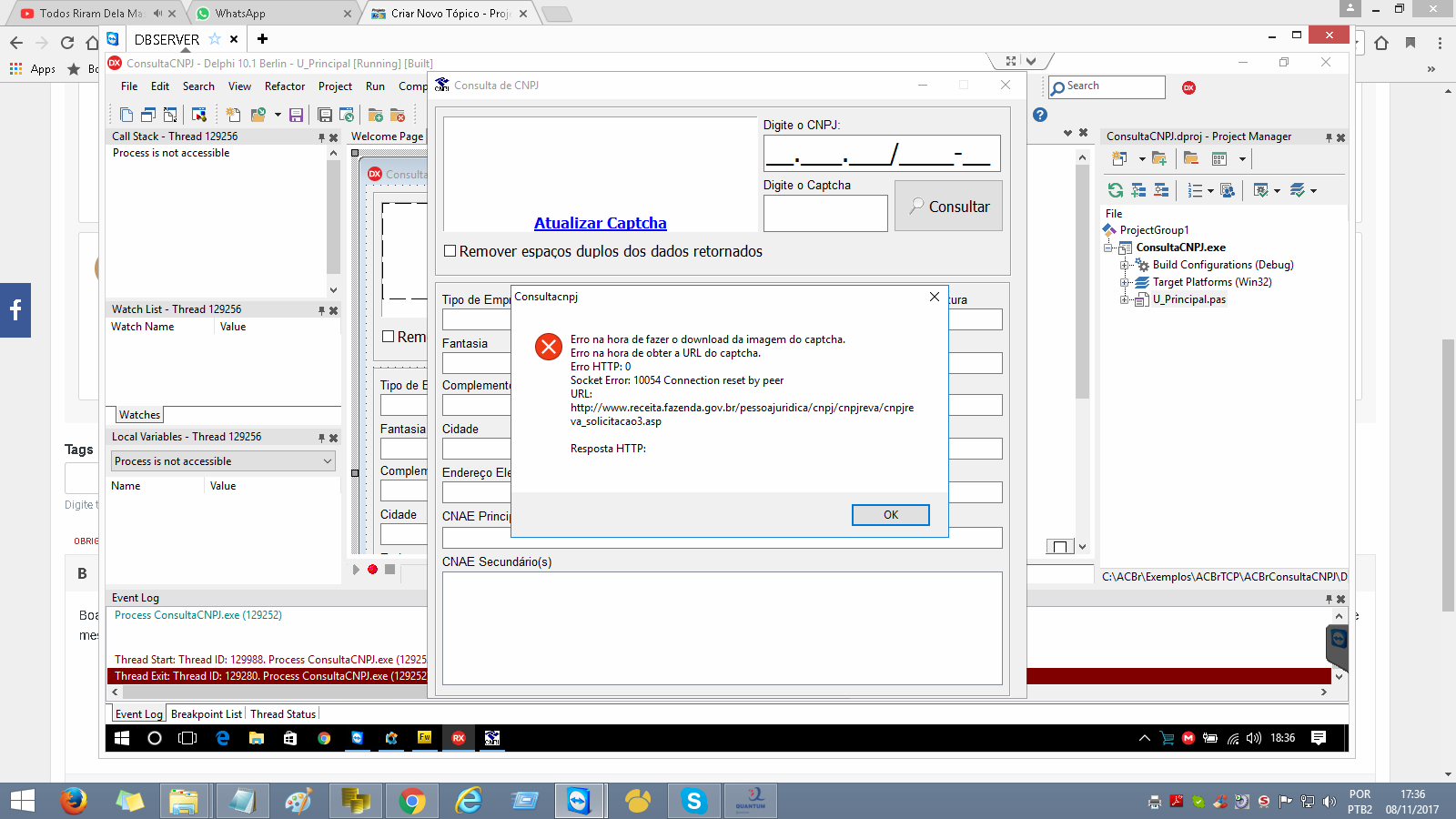Click the Save All toolbar icon
Image resolution: width=1456 pixels, height=819 pixels.
[325, 115]
